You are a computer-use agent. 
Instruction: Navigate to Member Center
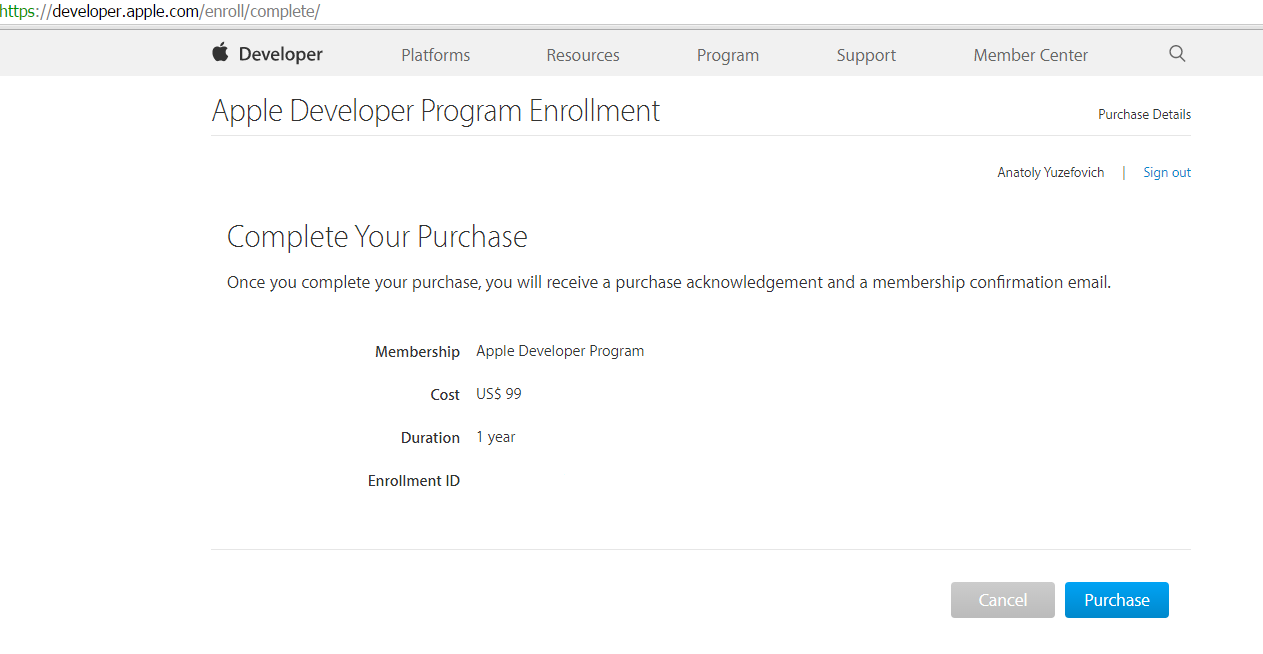click(1030, 55)
